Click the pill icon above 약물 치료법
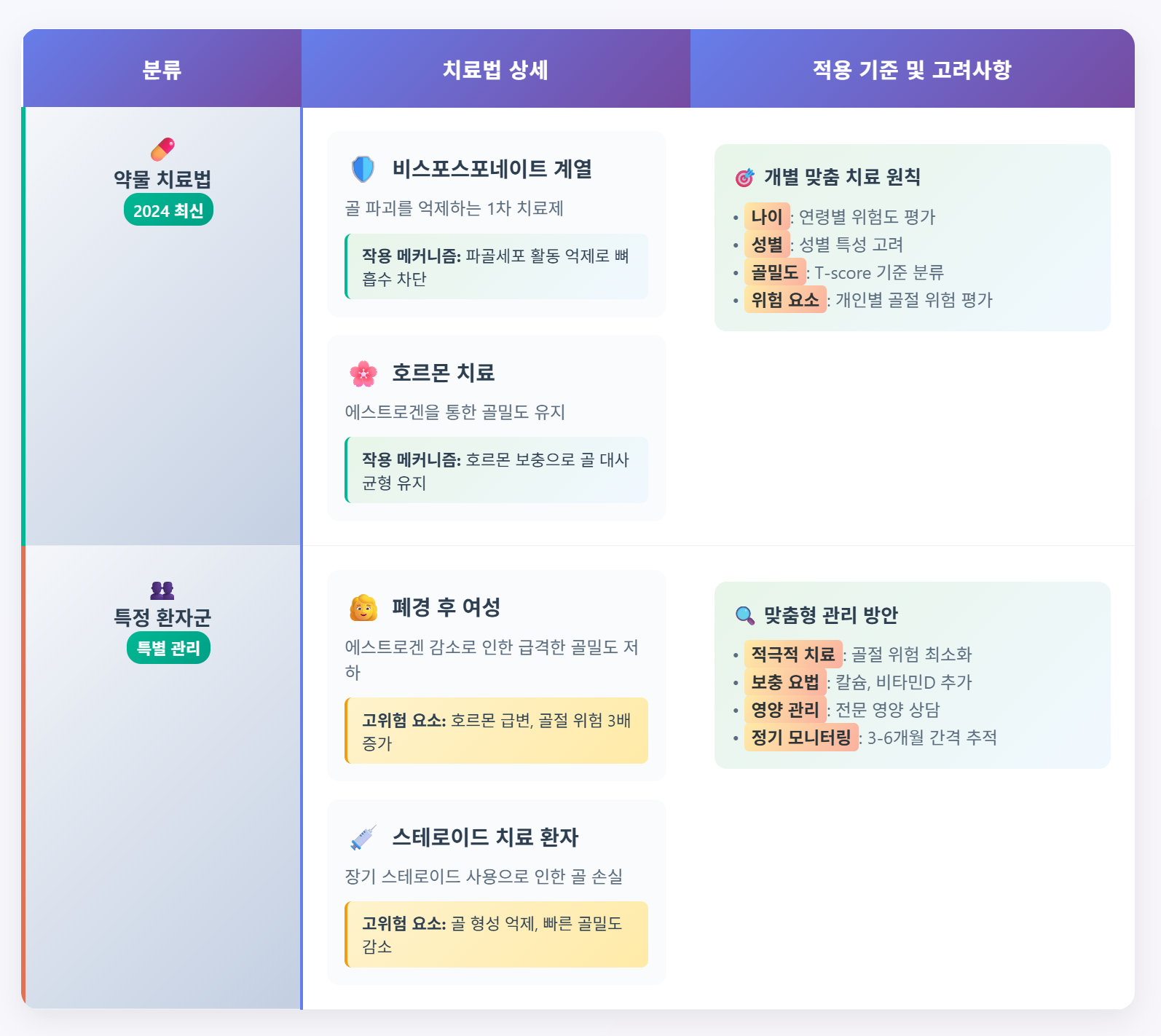This screenshot has height=1036, width=1161. (x=162, y=149)
